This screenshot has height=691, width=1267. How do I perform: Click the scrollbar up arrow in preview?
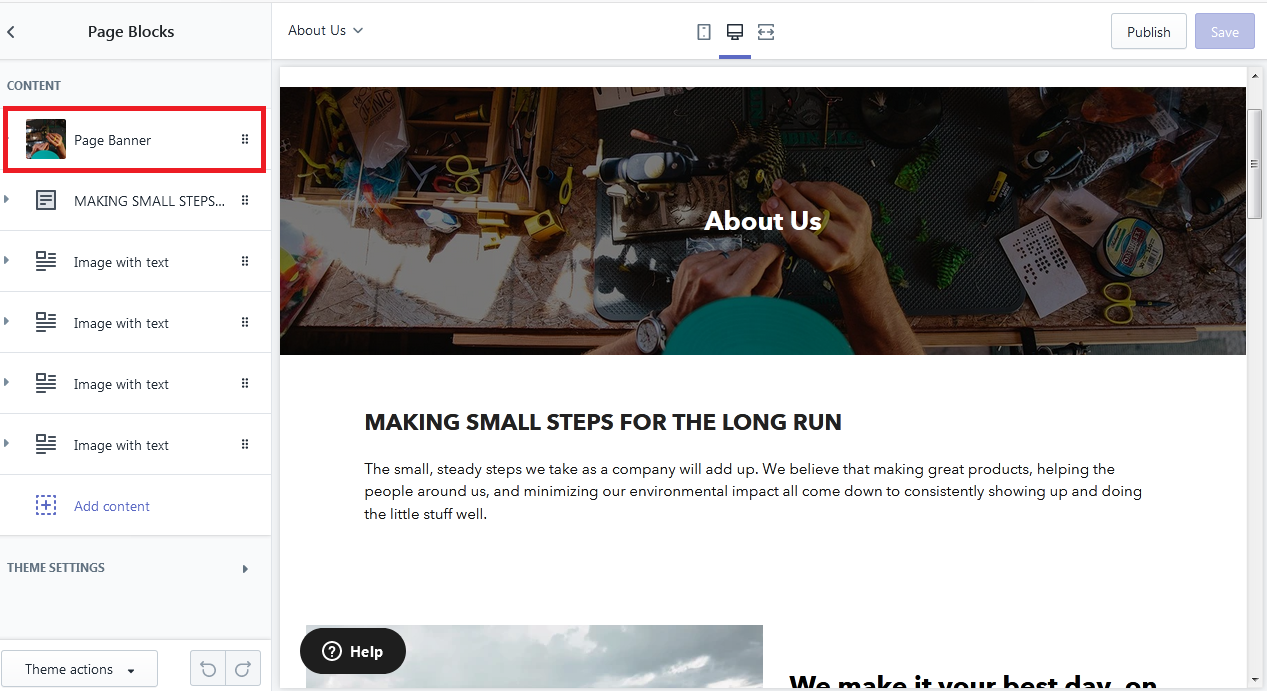(1255, 76)
